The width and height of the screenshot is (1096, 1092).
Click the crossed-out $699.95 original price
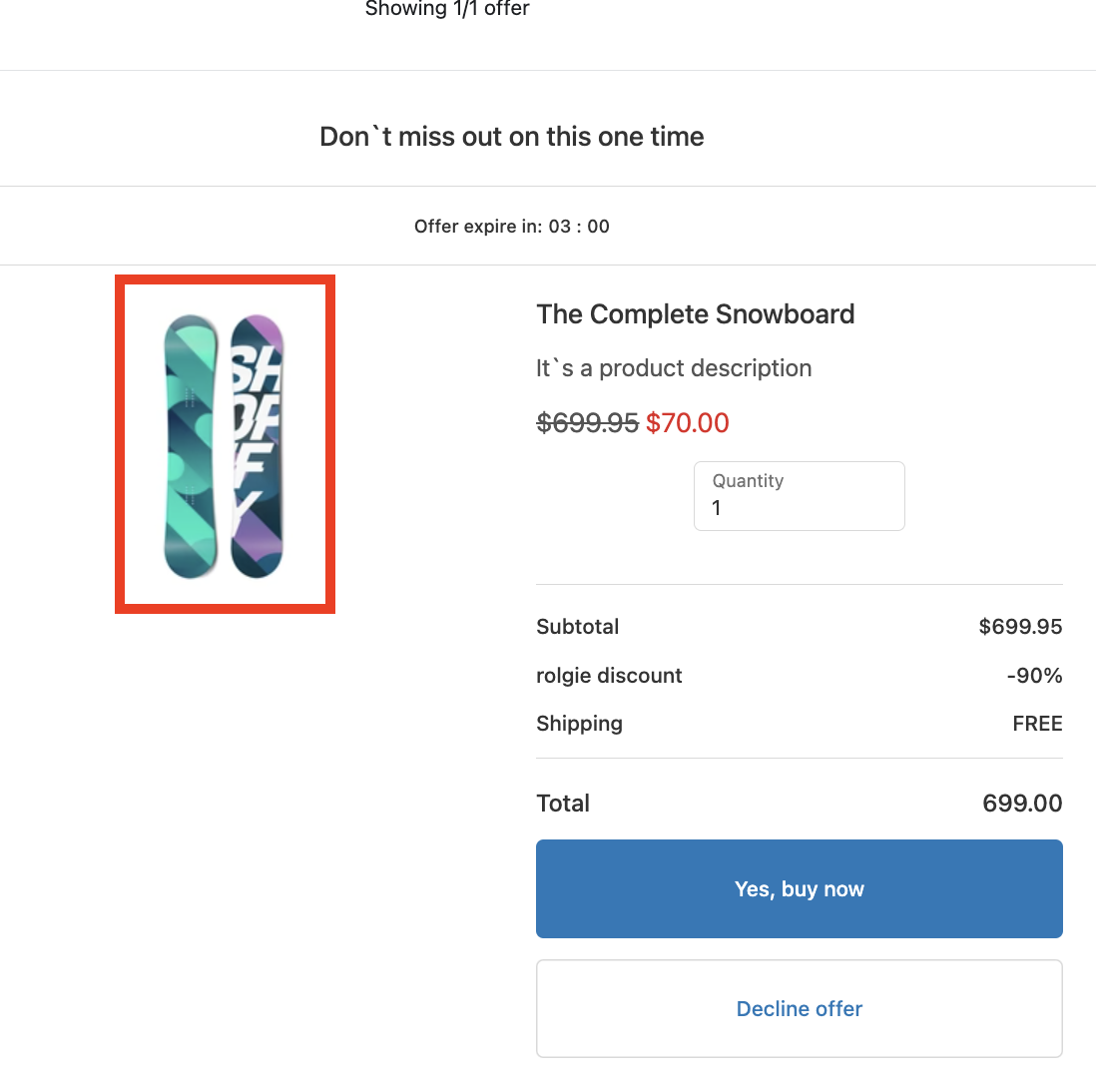(x=587, y=423)
